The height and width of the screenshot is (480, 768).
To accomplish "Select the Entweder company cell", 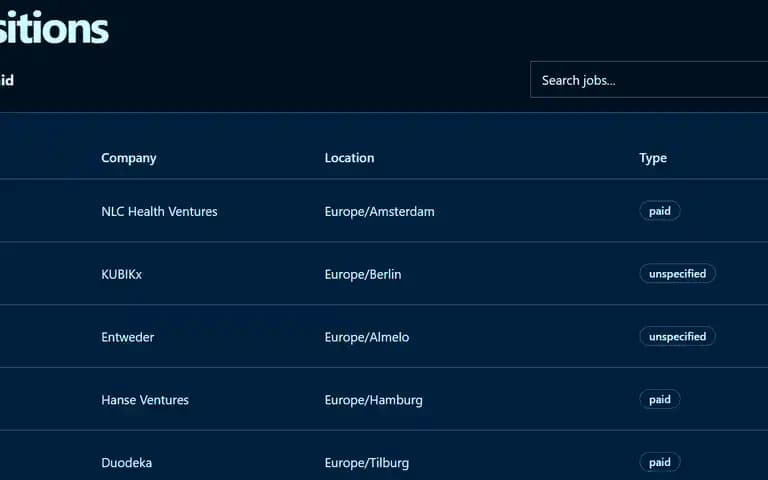I will coord(128,337).
